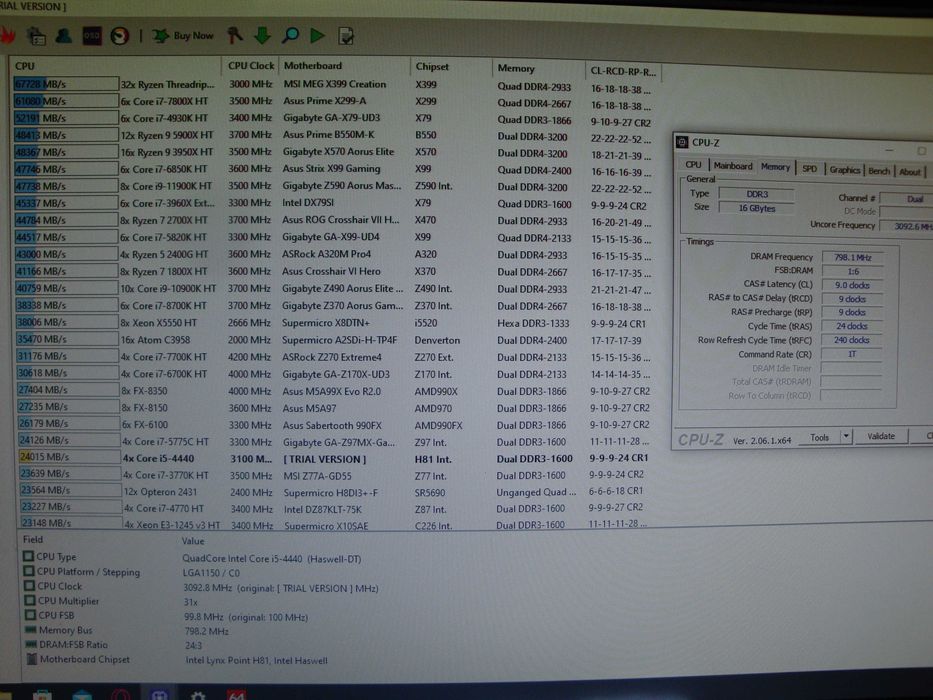Image resolution: width=933 pixels, height=700 pixels.
Task: Click the blue user icon in AIDA64 toolbar
Action: [x=64, y=36]
